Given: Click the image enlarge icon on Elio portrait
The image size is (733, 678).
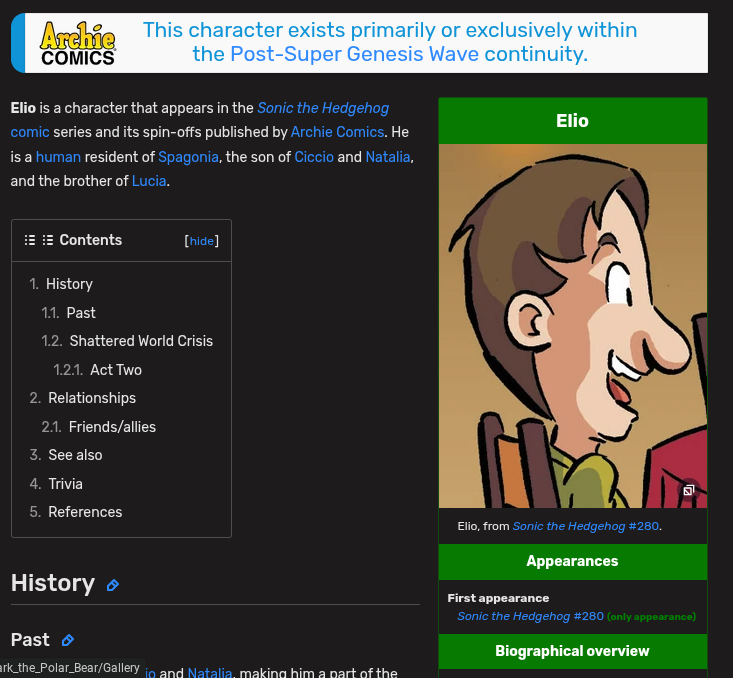Looking at the screenshot, I should coord(688,490).
